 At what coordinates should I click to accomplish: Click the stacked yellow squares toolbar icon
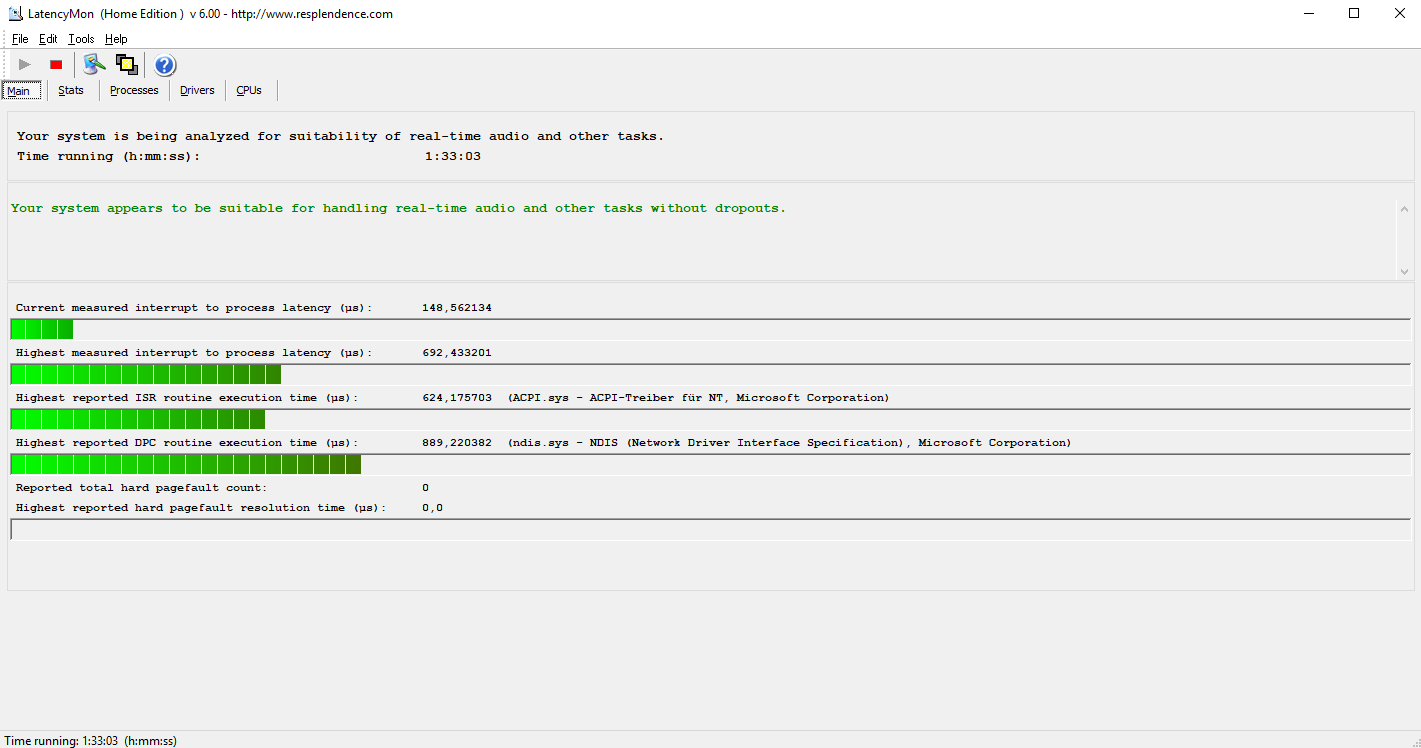tap(126, 65)
